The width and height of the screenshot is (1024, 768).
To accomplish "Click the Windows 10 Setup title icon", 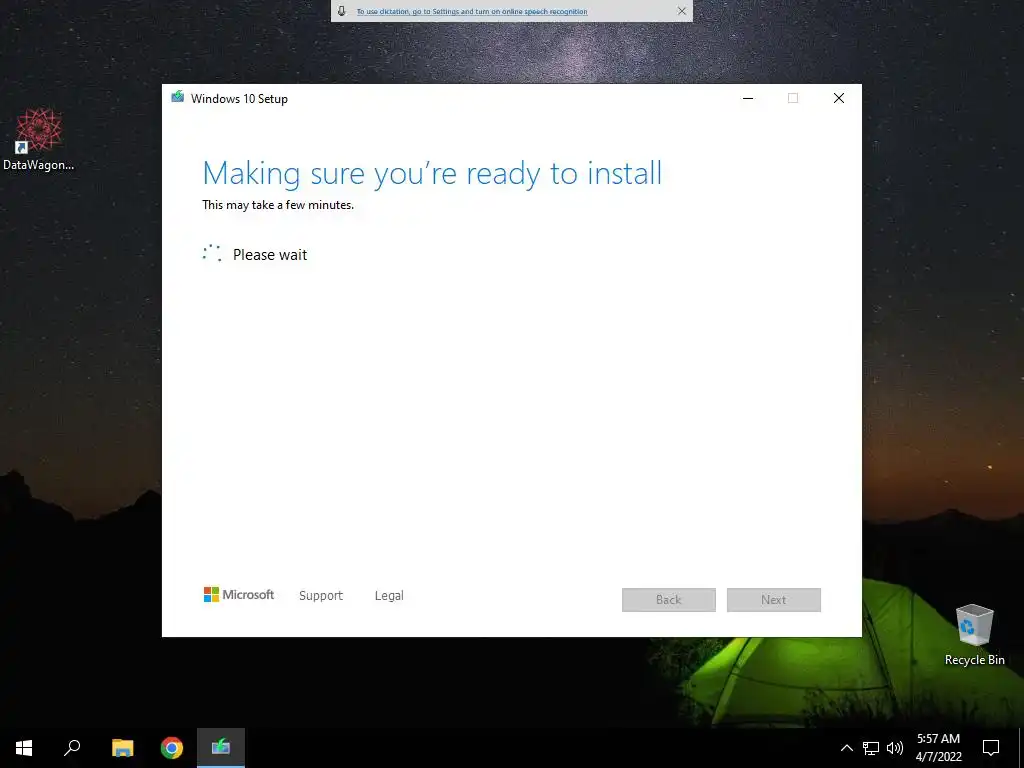I will click(x=178, y=97).
